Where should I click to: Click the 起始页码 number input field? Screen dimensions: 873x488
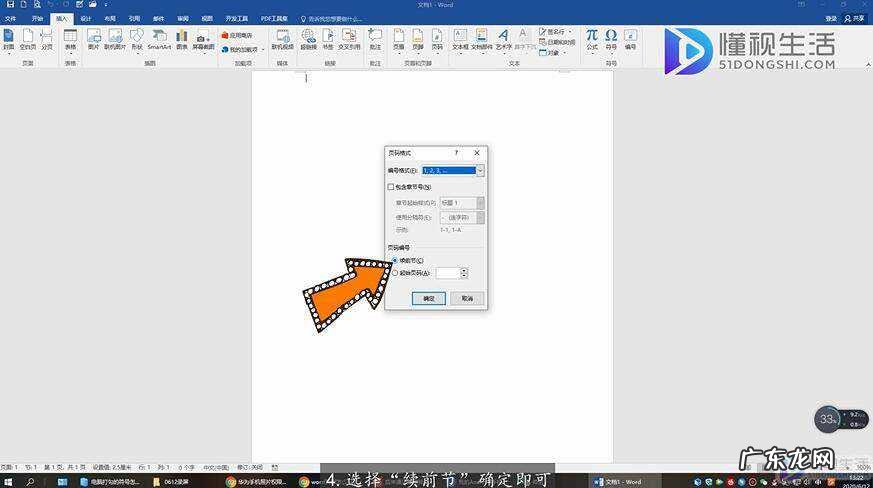tap(447, 272)
